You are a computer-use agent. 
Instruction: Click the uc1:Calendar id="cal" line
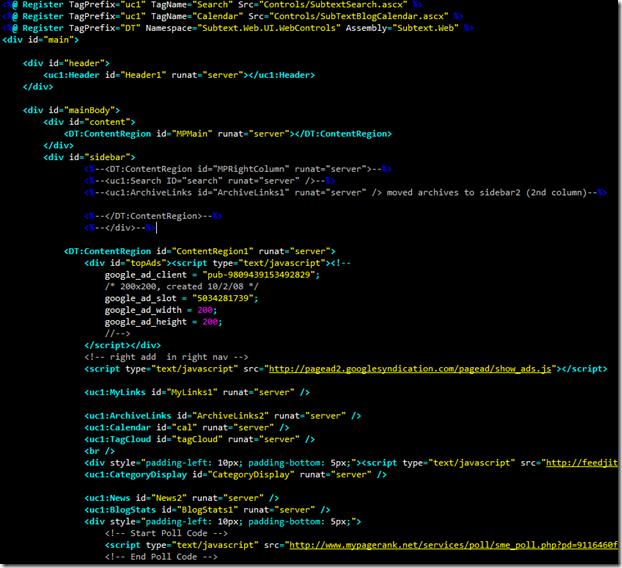187,428
